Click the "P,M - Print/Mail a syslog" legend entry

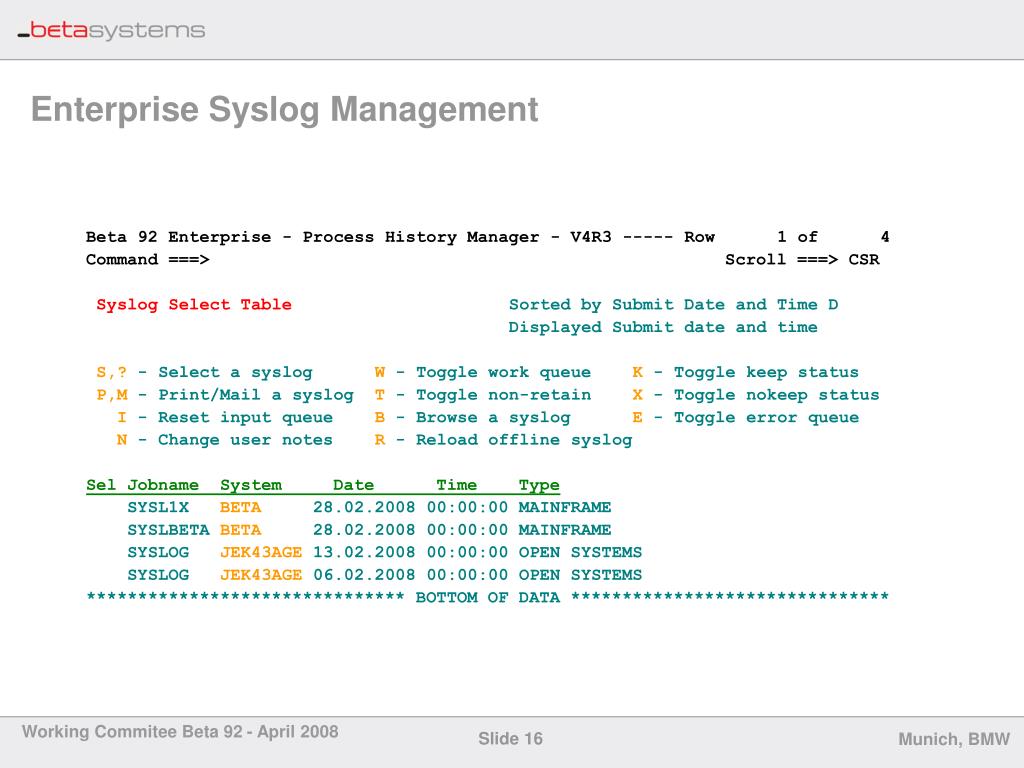click(x=225, y=394)
